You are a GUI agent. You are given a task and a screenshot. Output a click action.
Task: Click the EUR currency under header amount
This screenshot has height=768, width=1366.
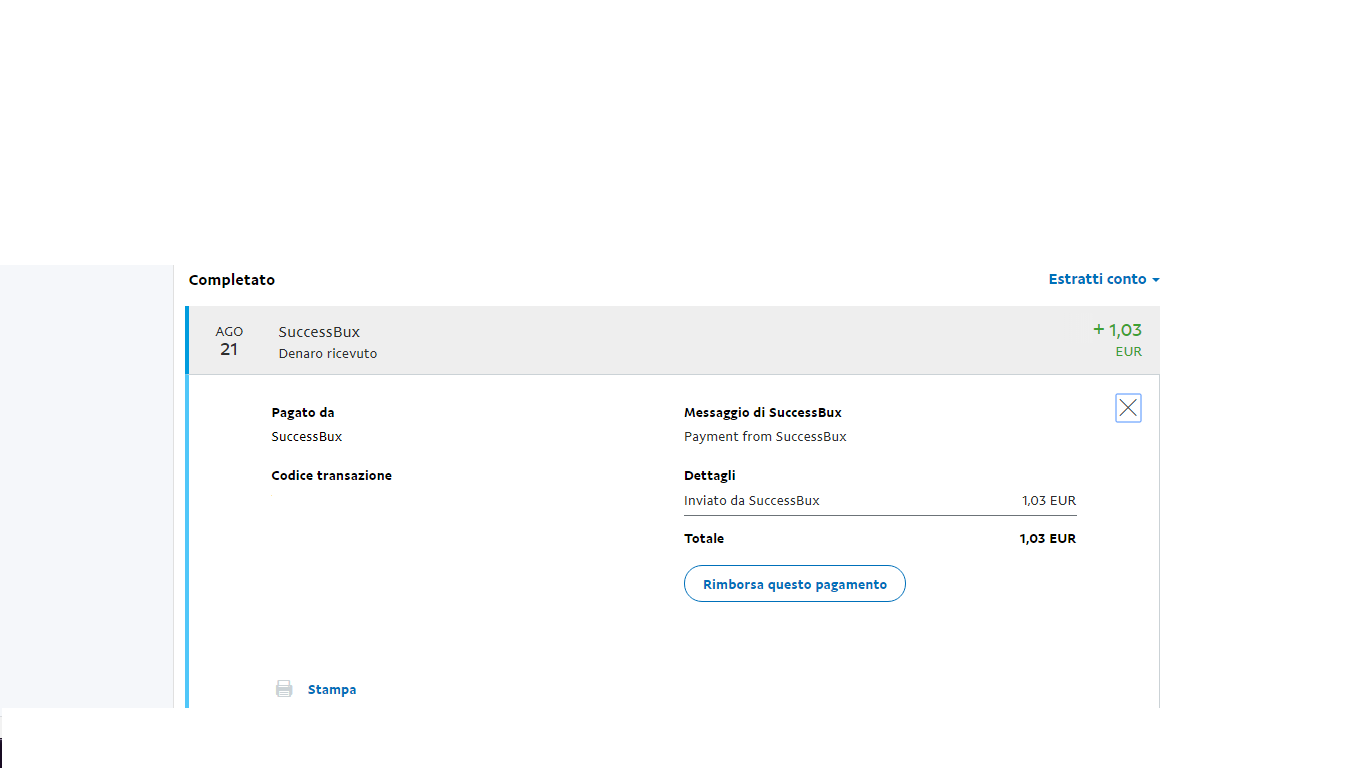(x=1129, y=352)
